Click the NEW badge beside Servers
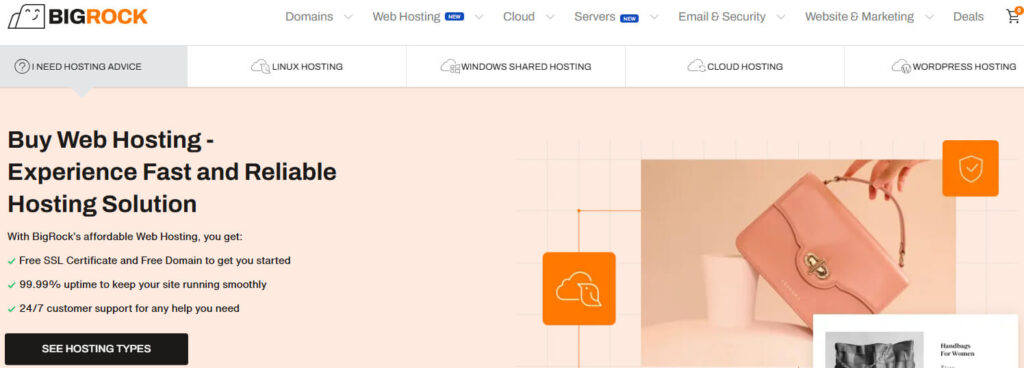1024x368 pixels. [629, 18]
